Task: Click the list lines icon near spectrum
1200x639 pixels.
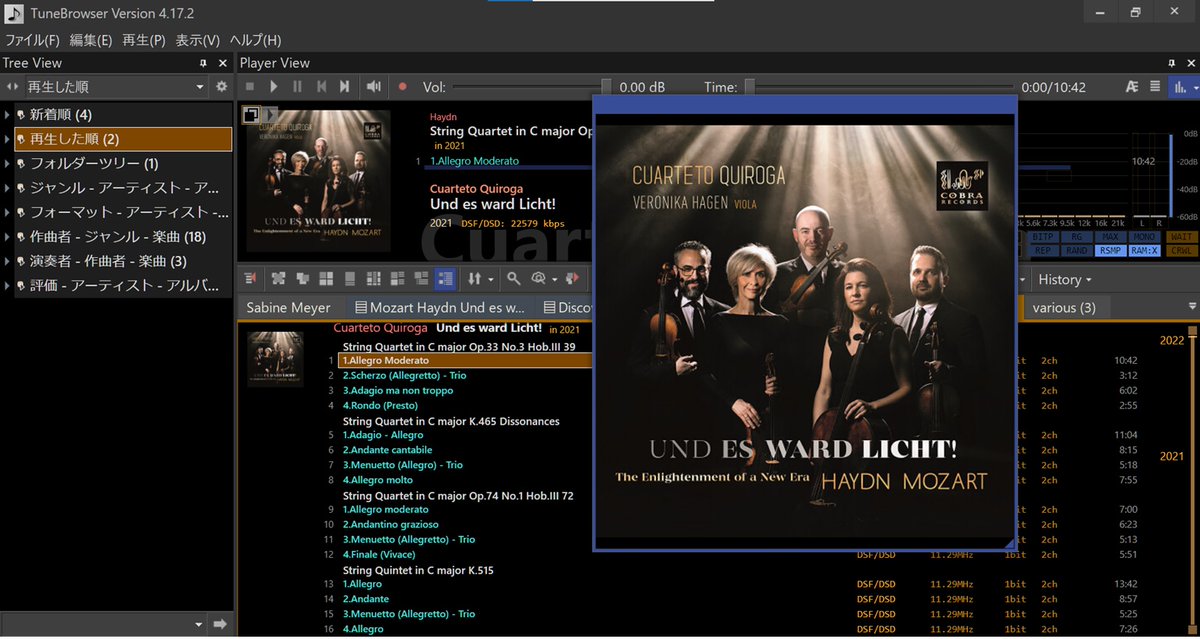Action: coord(1155,87)
